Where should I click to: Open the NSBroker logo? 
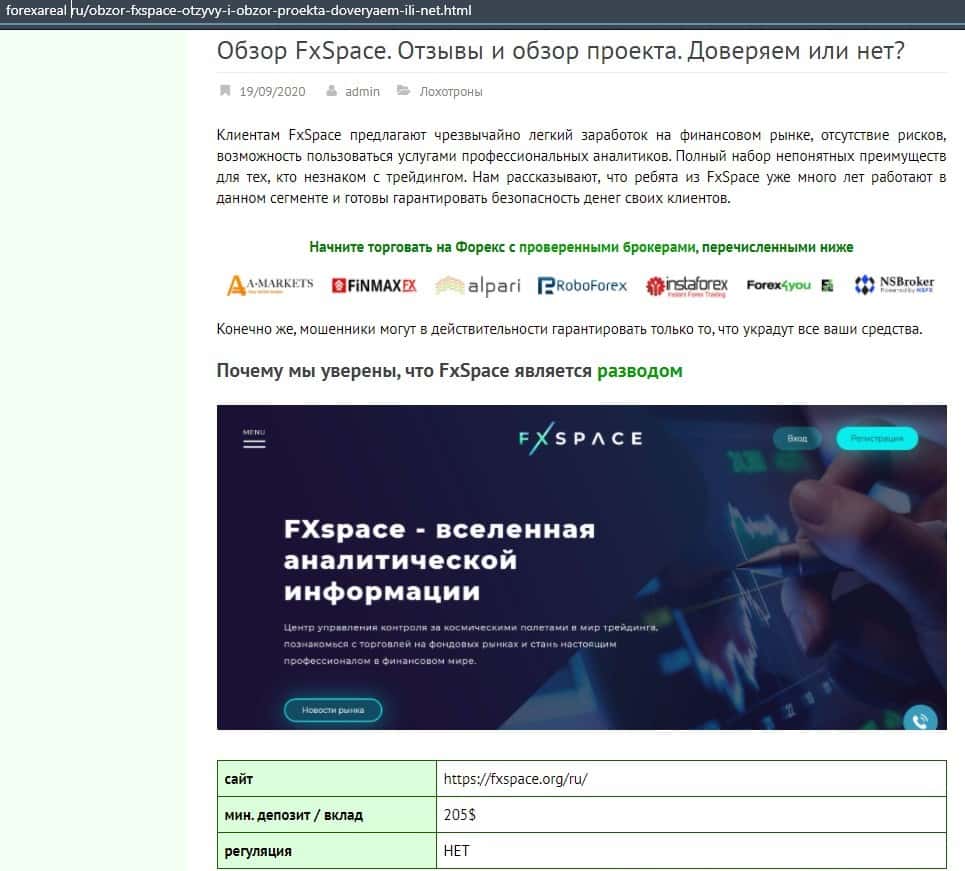tap(894, 284)
